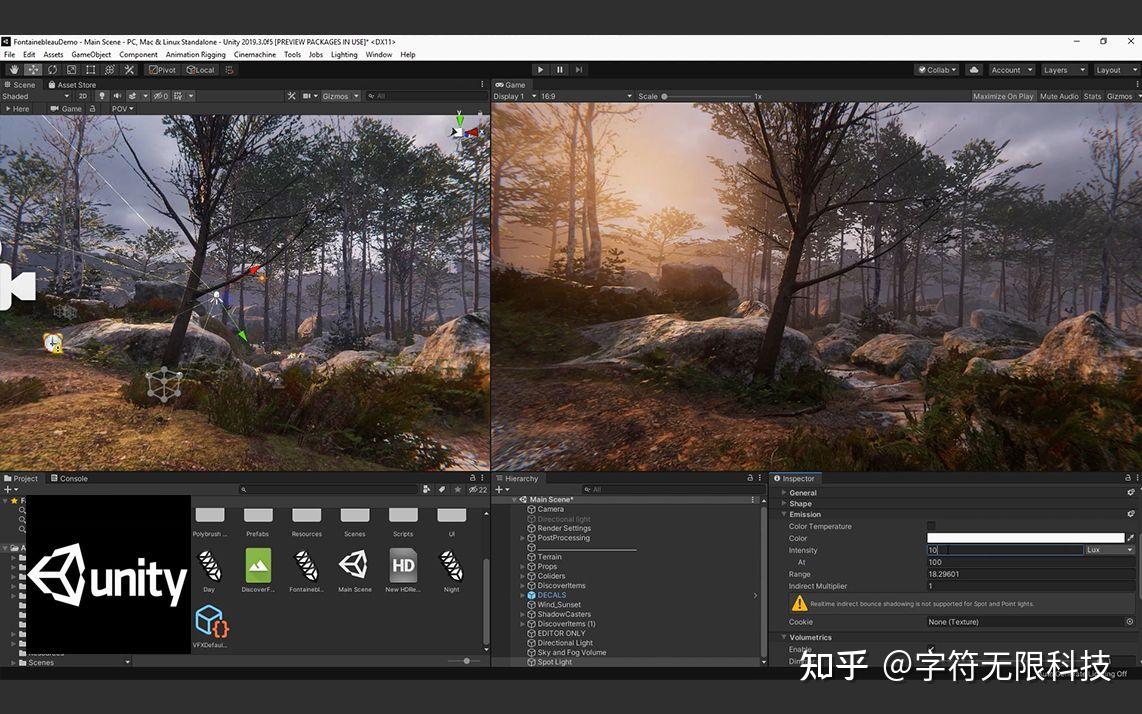
Task: Open the custom editor tools icon
Action: (x=129, y=70)
